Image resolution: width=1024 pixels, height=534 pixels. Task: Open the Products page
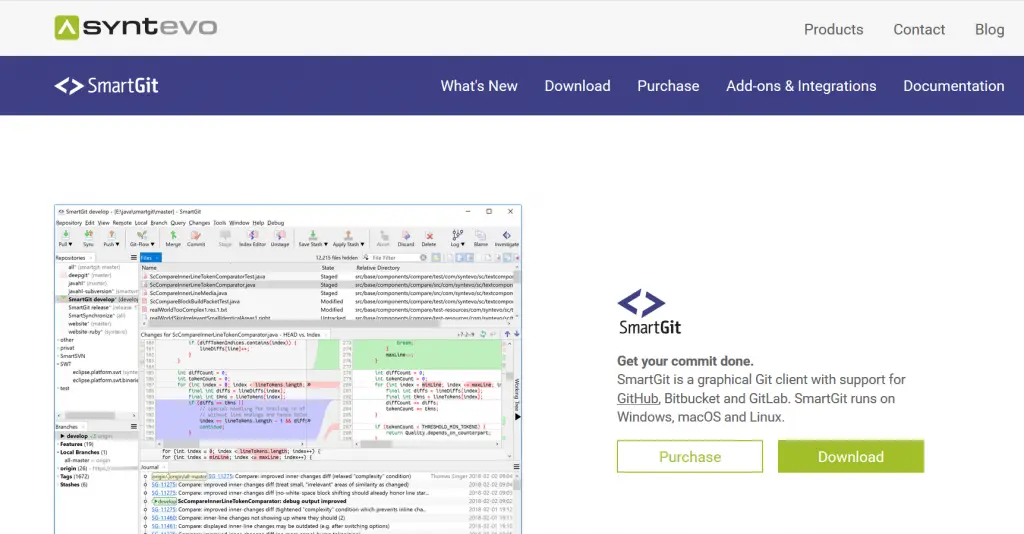pyautogui.click(x=833, y=29)
